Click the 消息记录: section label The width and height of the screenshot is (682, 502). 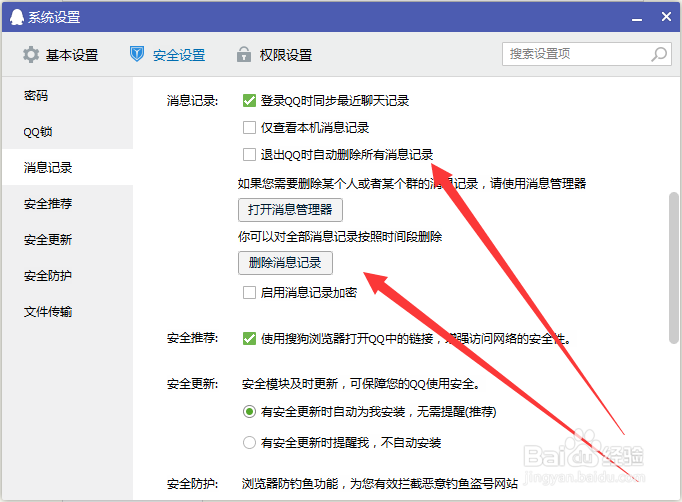click(192, 101)
